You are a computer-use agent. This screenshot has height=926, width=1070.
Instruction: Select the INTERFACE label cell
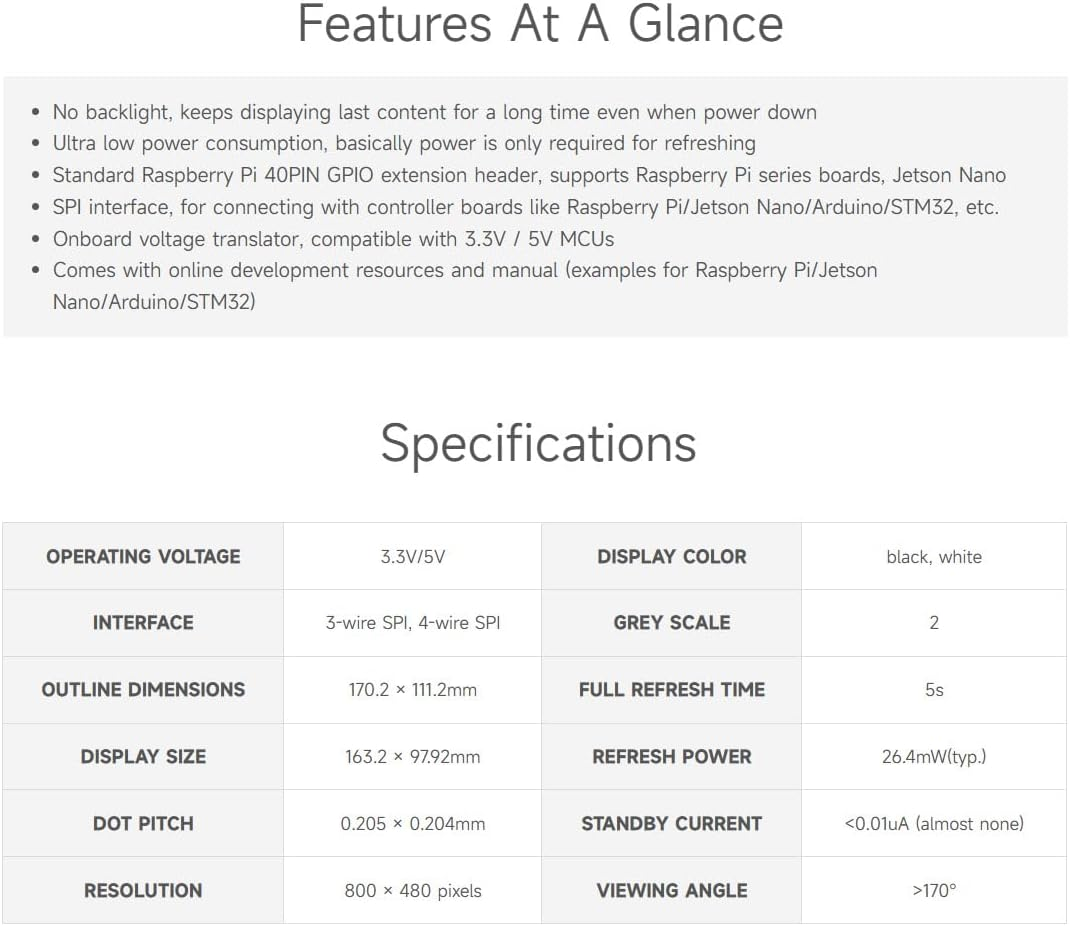143,622
